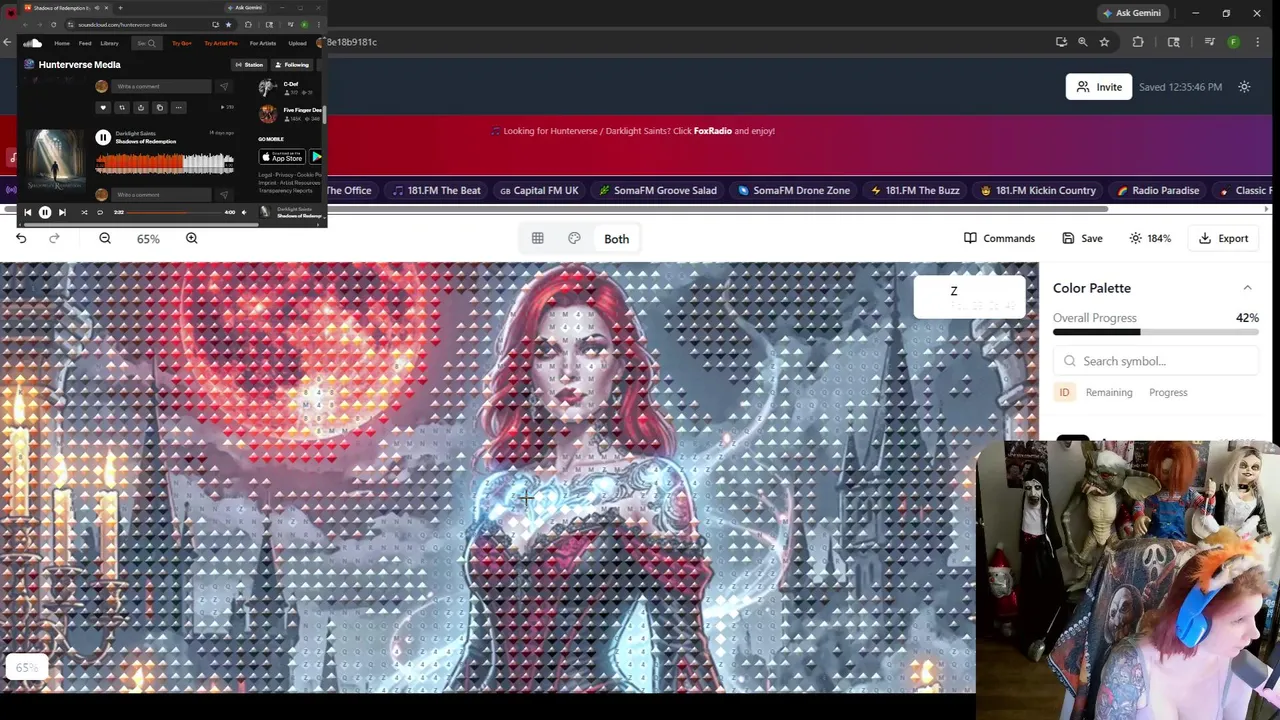
Task: Undo the last canvas action
Action: coord(21,238)
